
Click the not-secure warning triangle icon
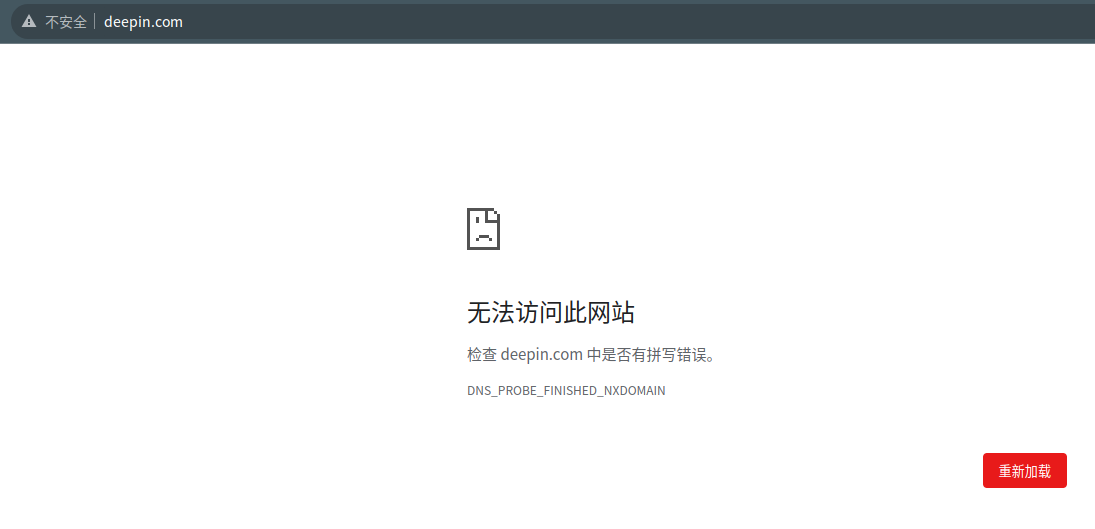coord(29,22)
